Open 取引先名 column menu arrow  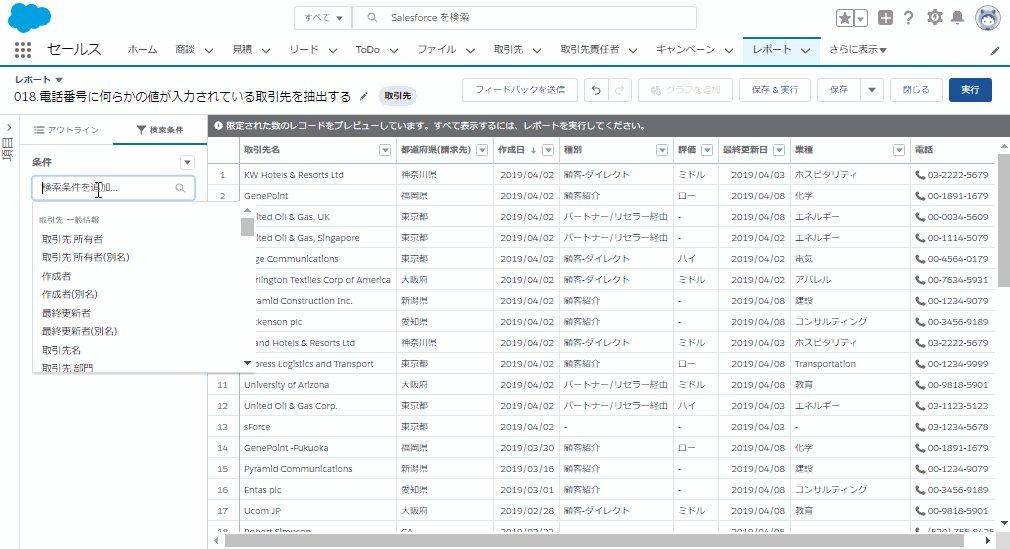(385, 150)
